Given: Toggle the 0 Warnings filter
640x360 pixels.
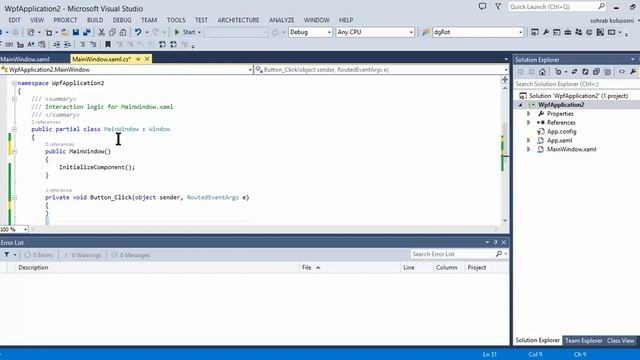Looking at the screenshot, I should (x=82, y=255).
